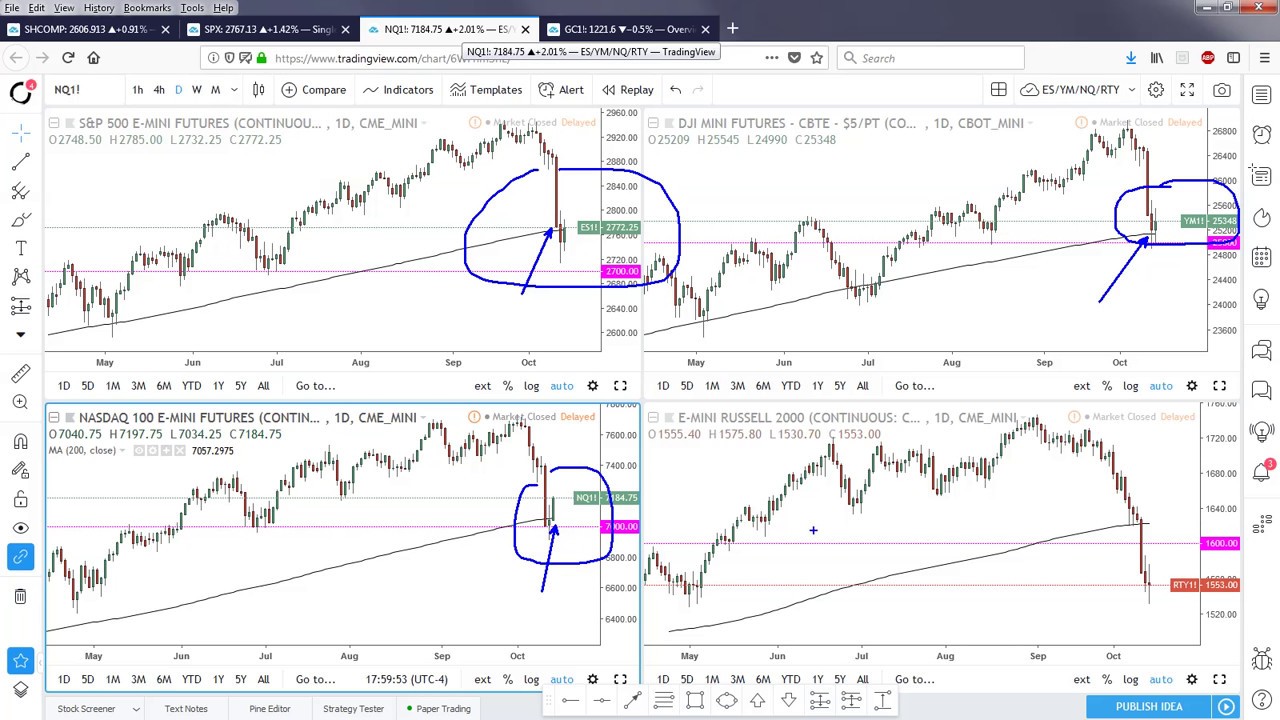1280x720 pixels.
Task: Click the undo arrow in top toolbar
Action: click(675, 90)
